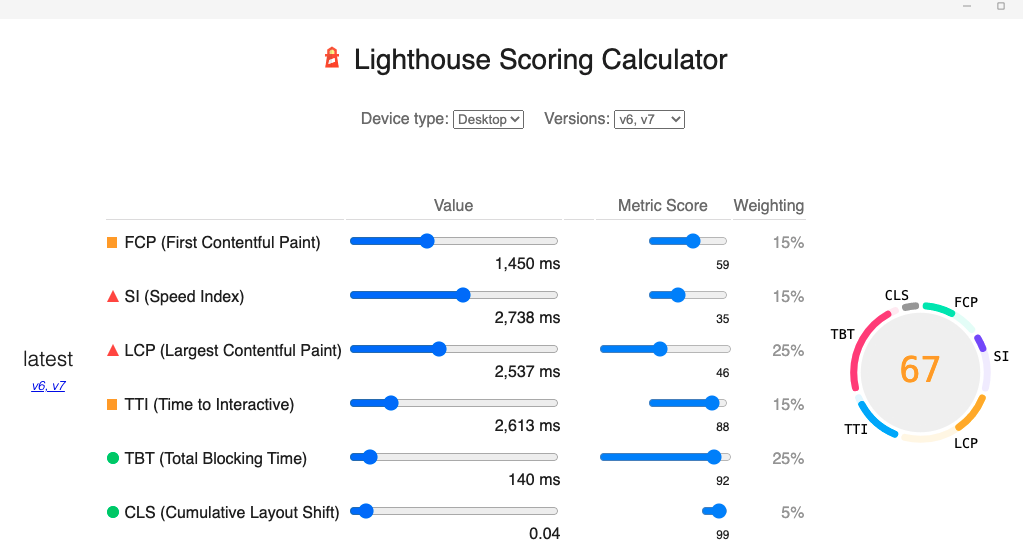
Task: Click the red triangle LCP status icon
Action: 112,350
